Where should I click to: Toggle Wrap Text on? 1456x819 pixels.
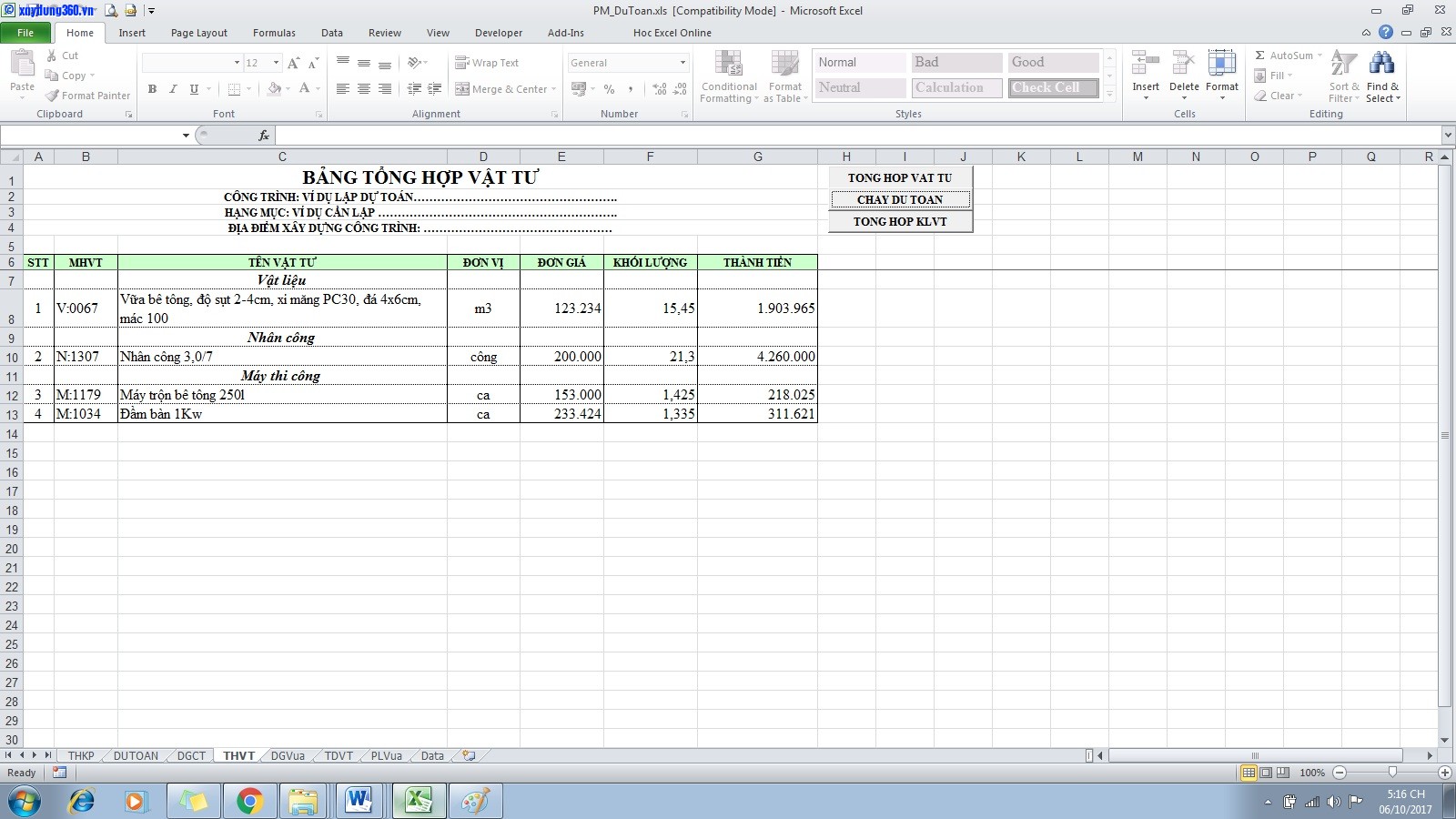click(x=487, y=63)
